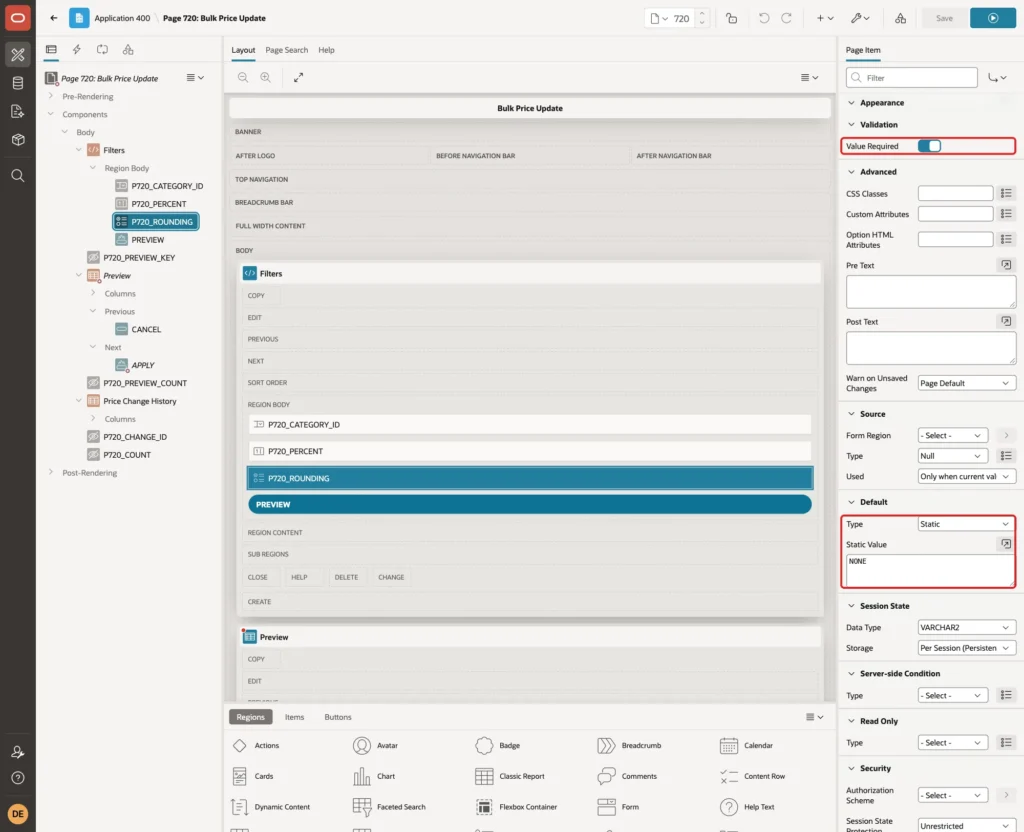Open the Create plus menu
Screen dimensions: 1024x832
[825, 18]
